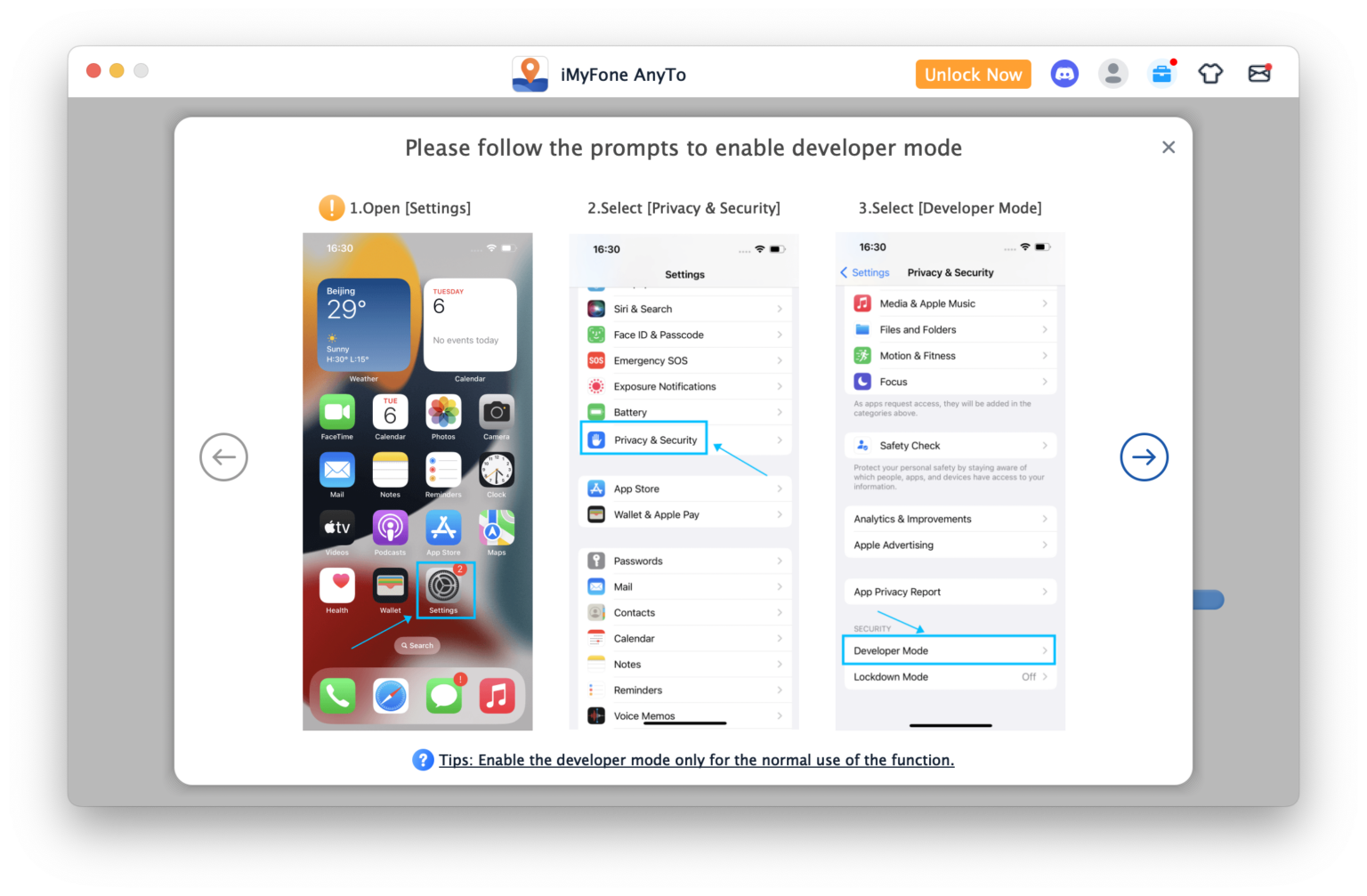This screenshot has height=896, width=1367.
Task: Click the blue question mark tip icon
Action: 423,760
